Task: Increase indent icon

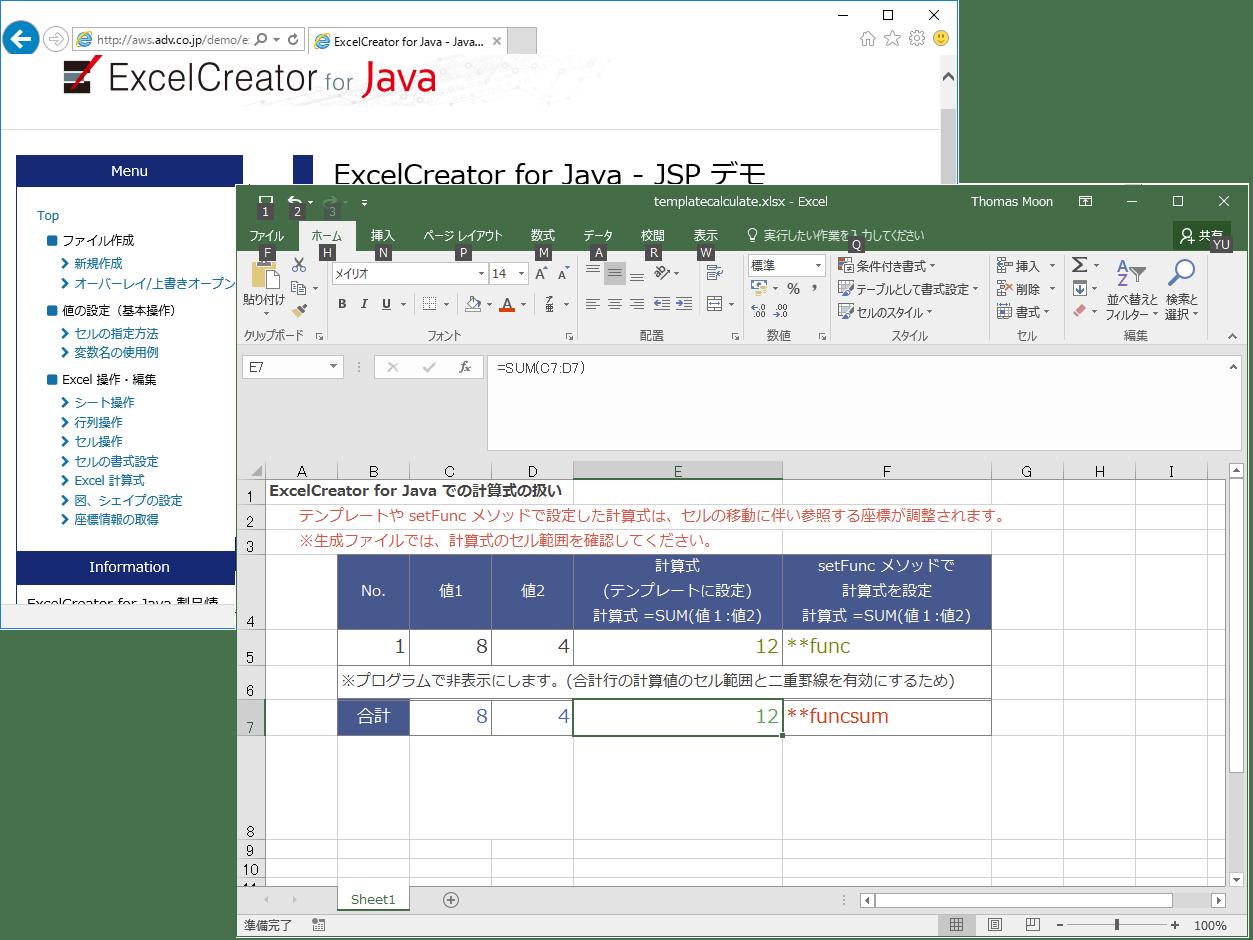Action: pos(684,304)
